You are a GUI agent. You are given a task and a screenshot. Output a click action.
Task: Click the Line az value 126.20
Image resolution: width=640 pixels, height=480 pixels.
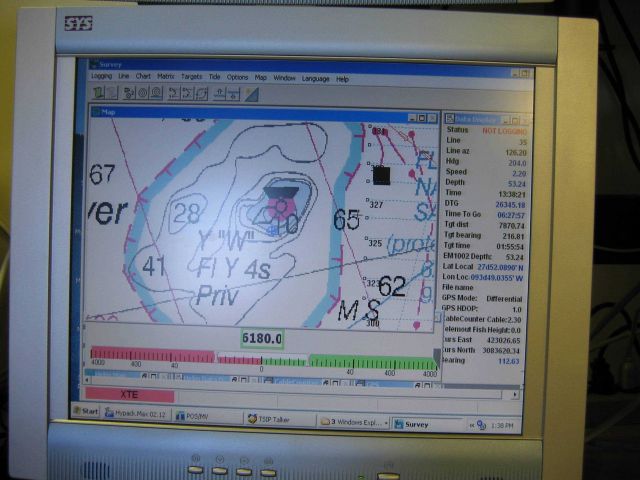tap(516, 153)
